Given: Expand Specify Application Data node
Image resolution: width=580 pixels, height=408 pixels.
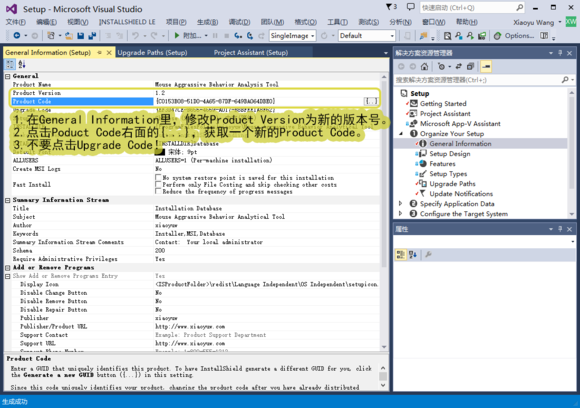Looking at the screenshot, I should tap(401, 203).
